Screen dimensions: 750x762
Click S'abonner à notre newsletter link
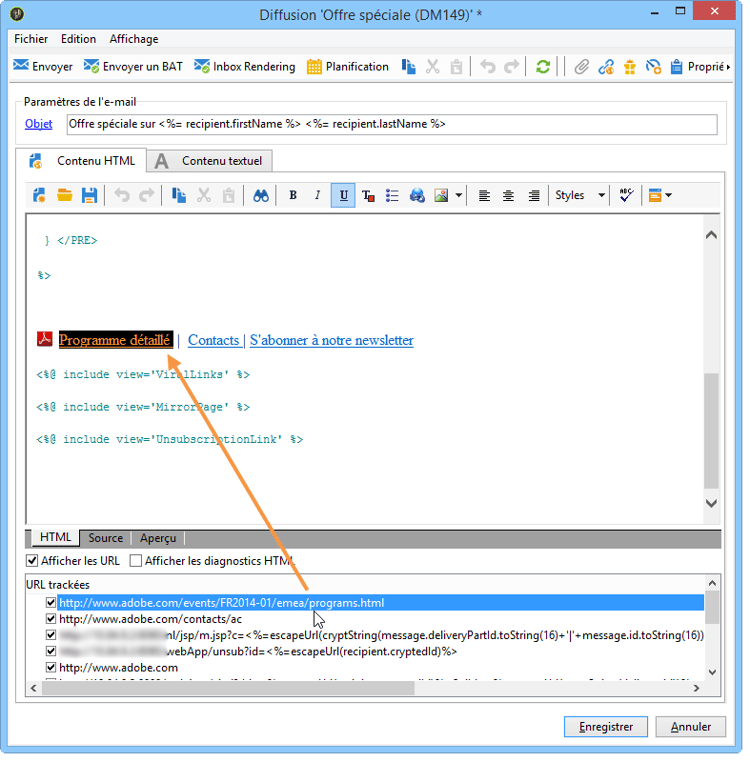(x=331, y=340)
